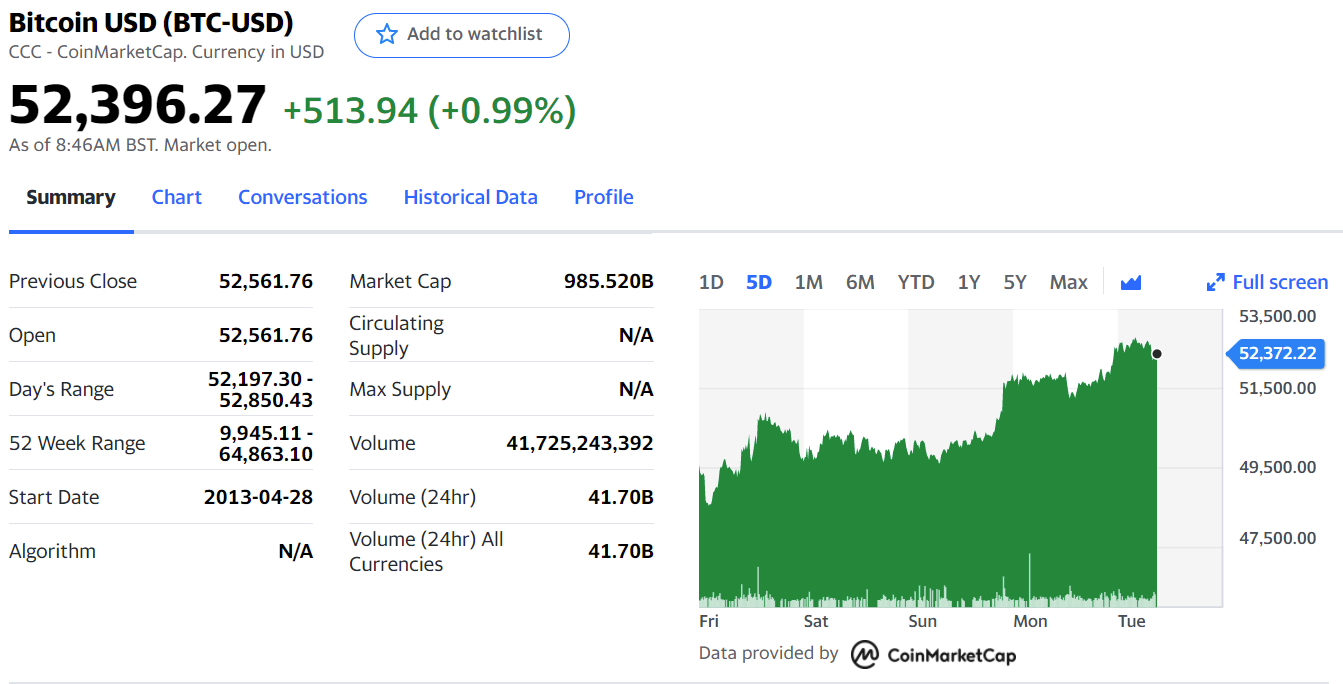Click the 49,500.00 axis label
This screenshot has height=684, width=1343.
(x=1278, y=467)
